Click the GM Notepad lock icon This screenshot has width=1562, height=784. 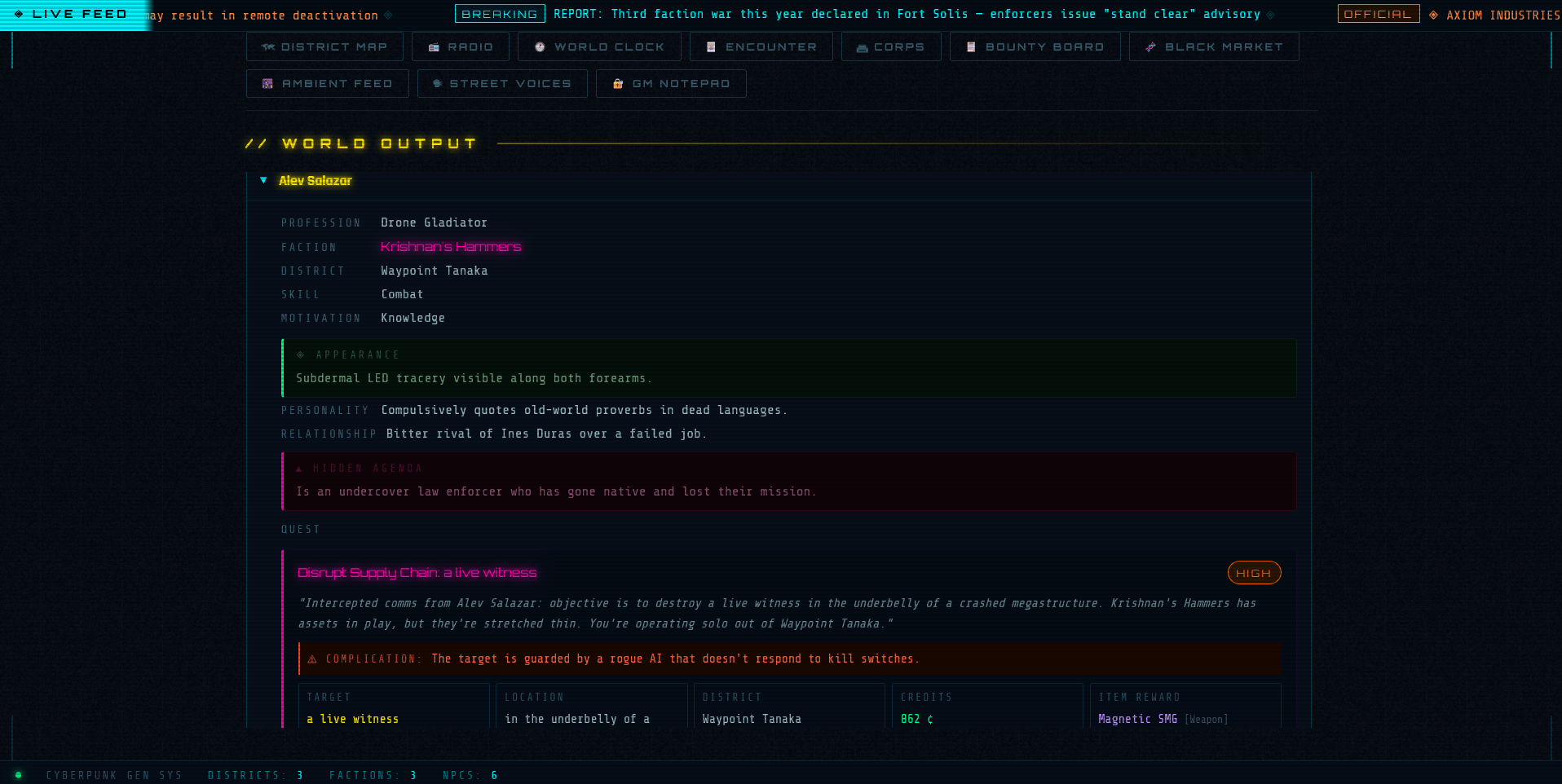click(x=618, y=84)
